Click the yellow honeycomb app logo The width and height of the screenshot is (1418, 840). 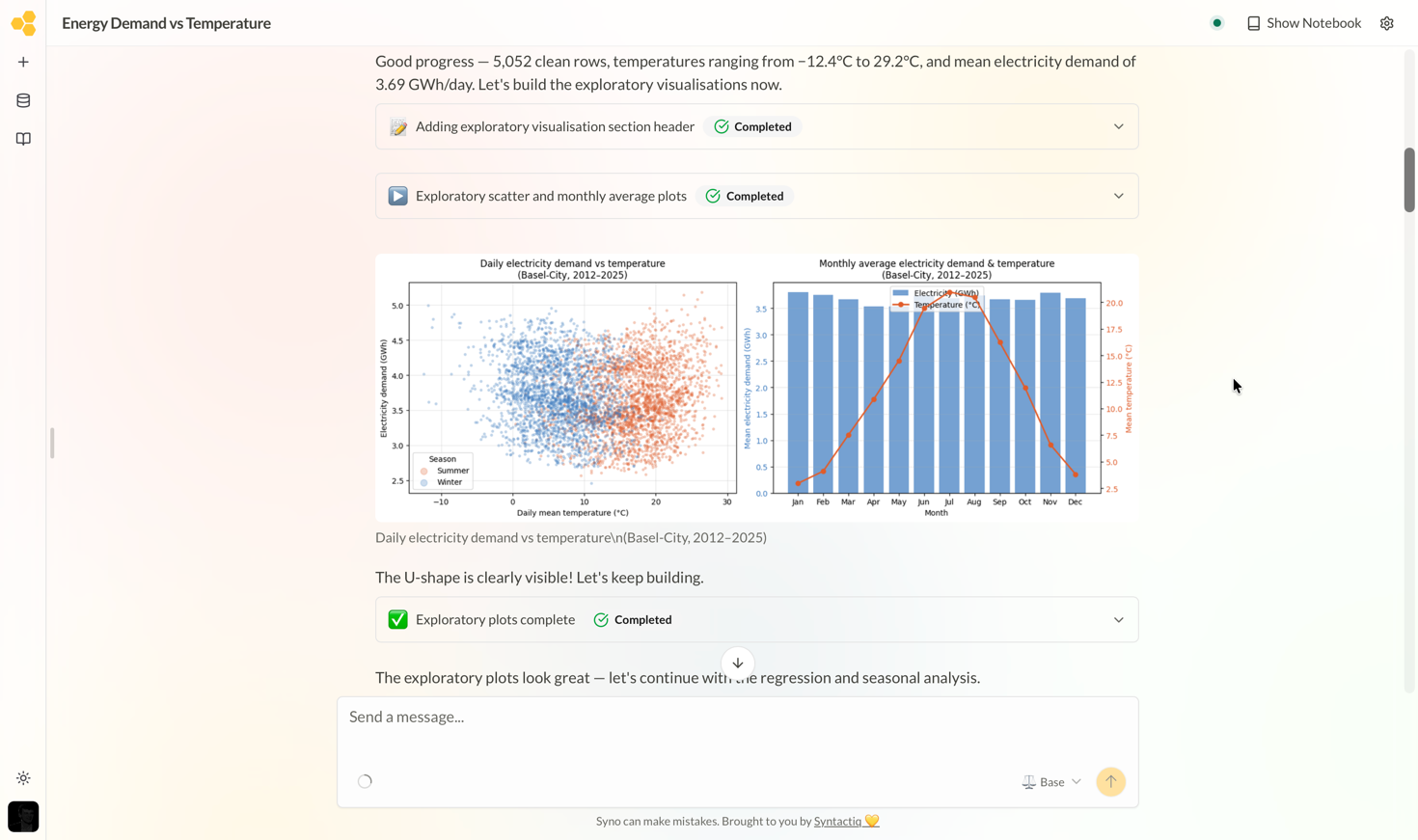[x=23, y=23]
